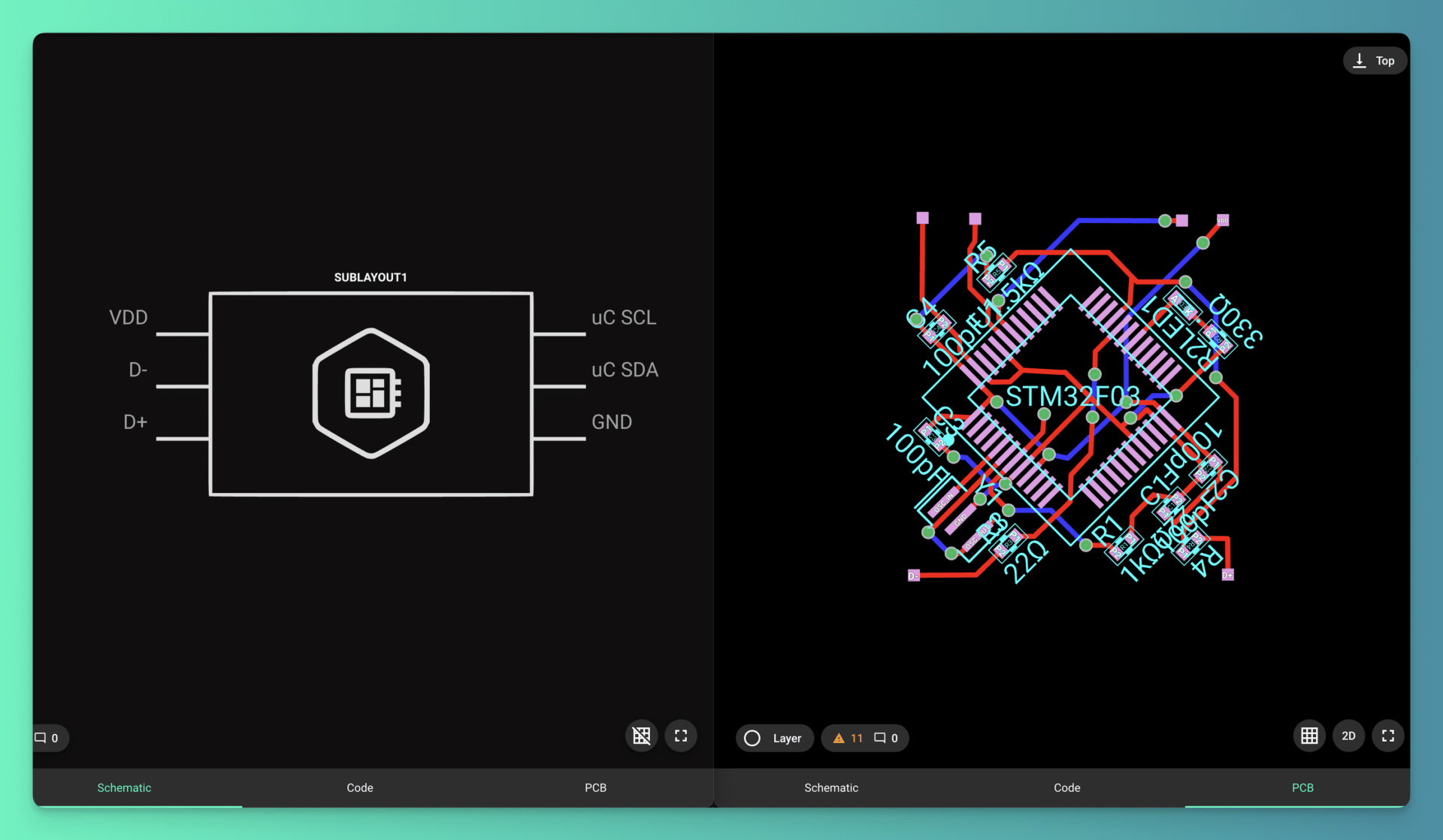View comments for the PCB panel
Image resolution: width=1443 pixels, height=840 pixels.
[x=885, y=738]
